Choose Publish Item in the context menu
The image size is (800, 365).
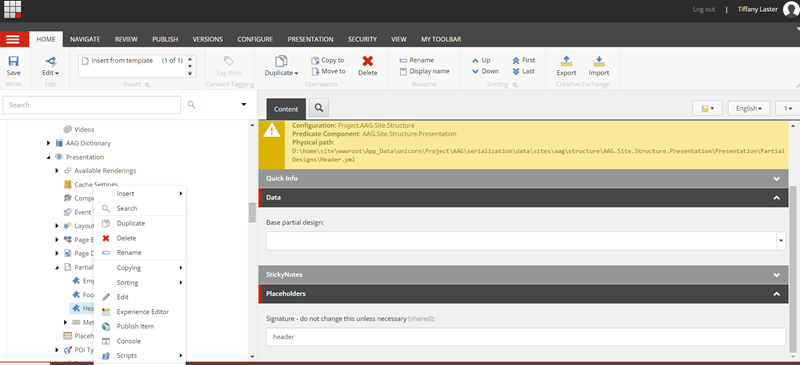tap(140, 326)
